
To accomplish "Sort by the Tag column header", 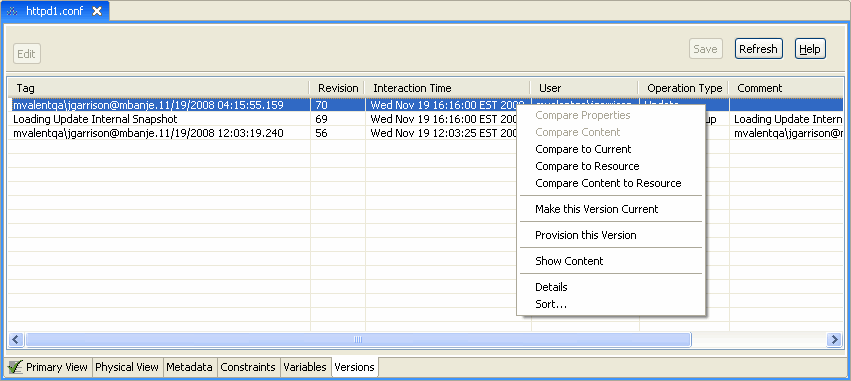I will tap(158, 88).
